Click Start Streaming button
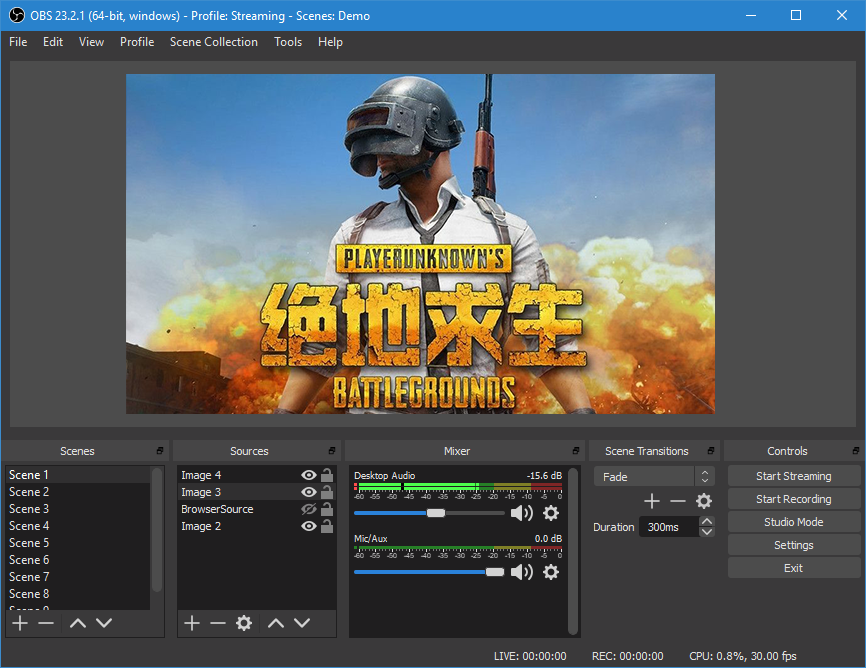The width and height of the screenshot is (866, 668). click(x=794, y=476)
